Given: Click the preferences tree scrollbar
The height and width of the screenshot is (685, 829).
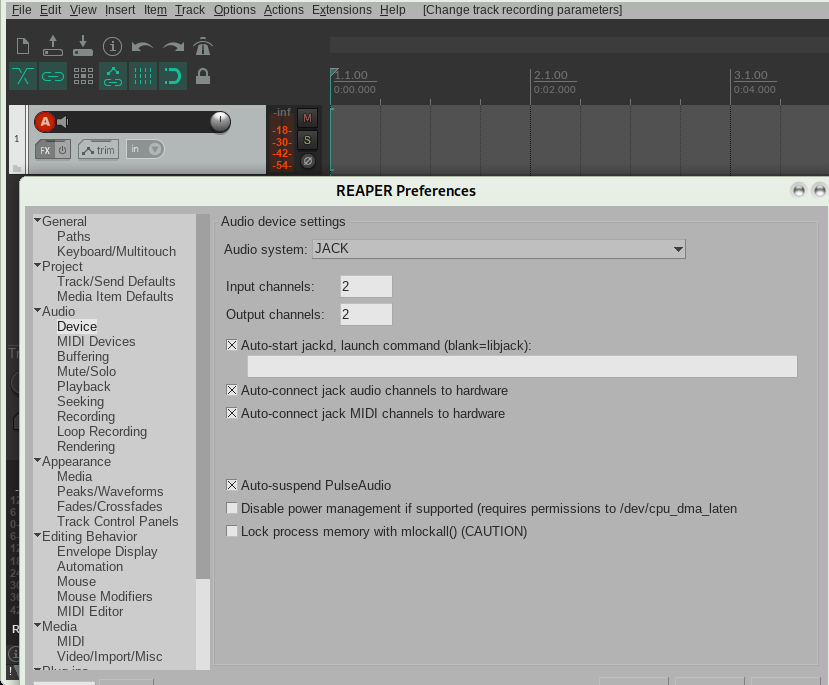Looking at the screenshot, I should [202, 396].
